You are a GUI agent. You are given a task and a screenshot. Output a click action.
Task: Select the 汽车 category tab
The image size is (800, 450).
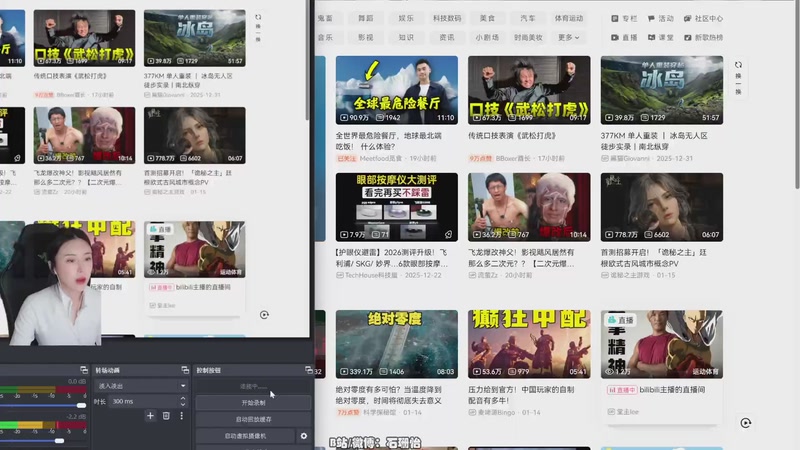(528, 18)
